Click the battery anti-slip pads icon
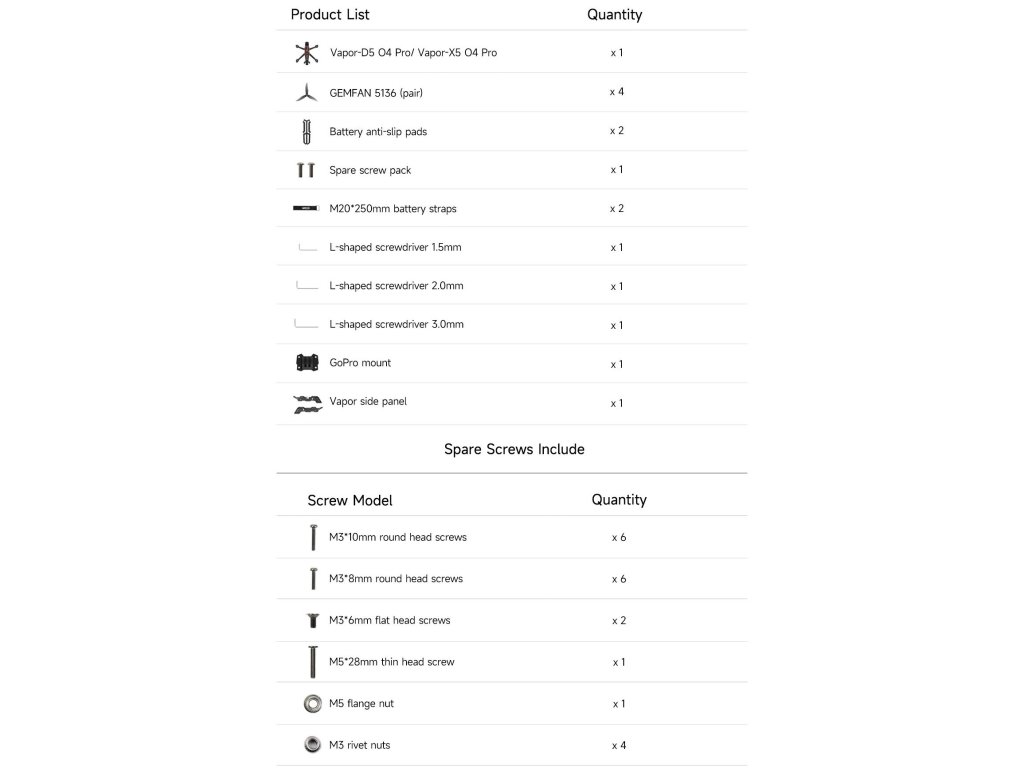Screen dimensions: 1024x768 pos(306,131)
